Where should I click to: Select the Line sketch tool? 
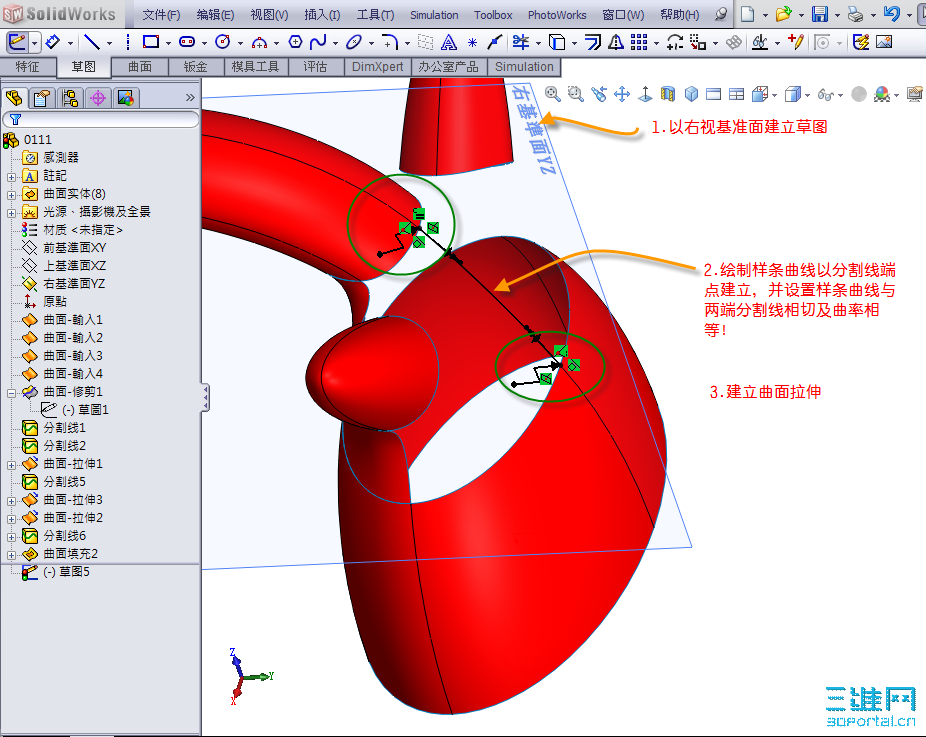[x=92, y=42]
